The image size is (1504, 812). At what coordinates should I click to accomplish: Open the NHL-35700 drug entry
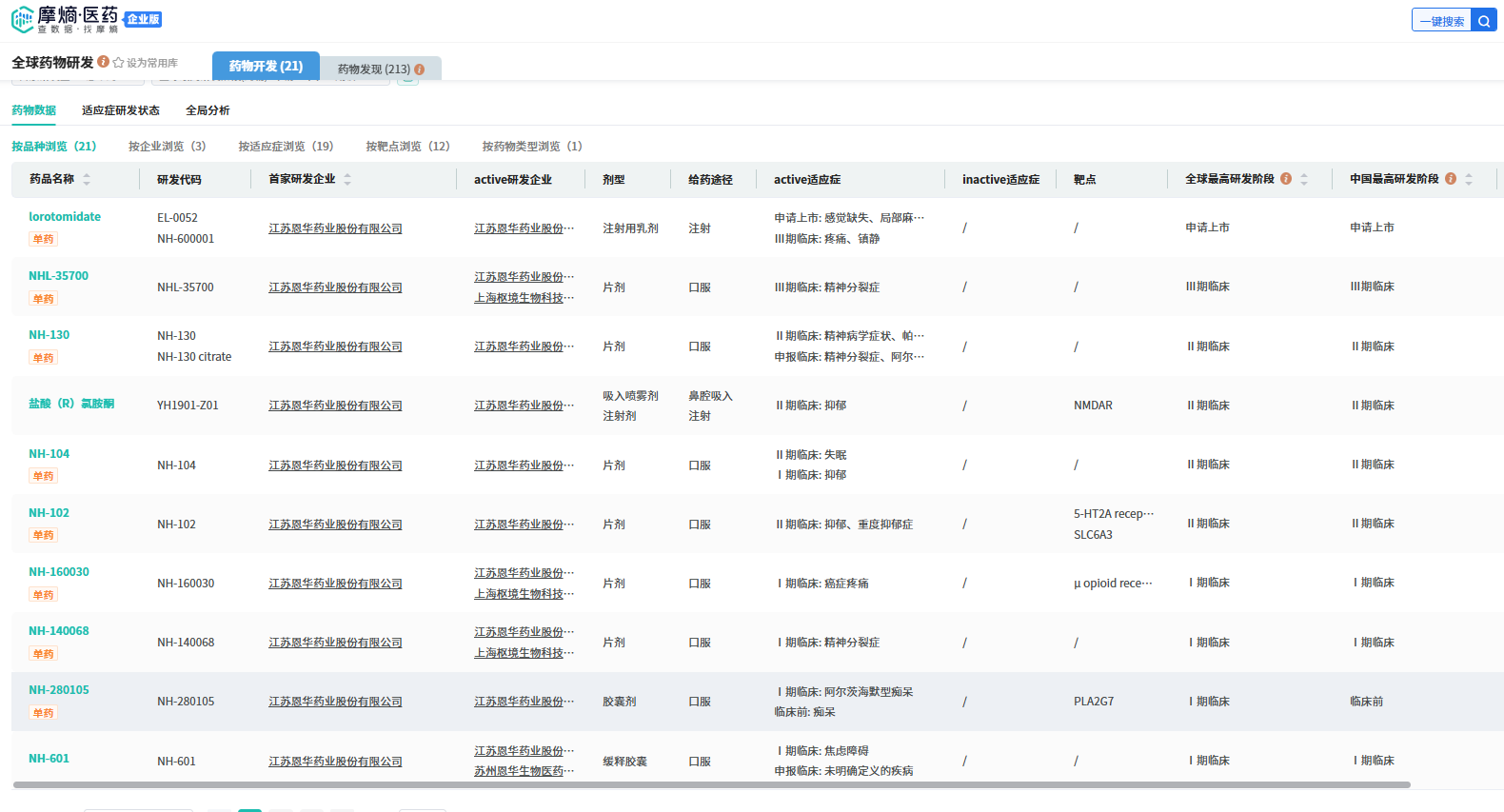pyautogui.click(x=58, y=276)
